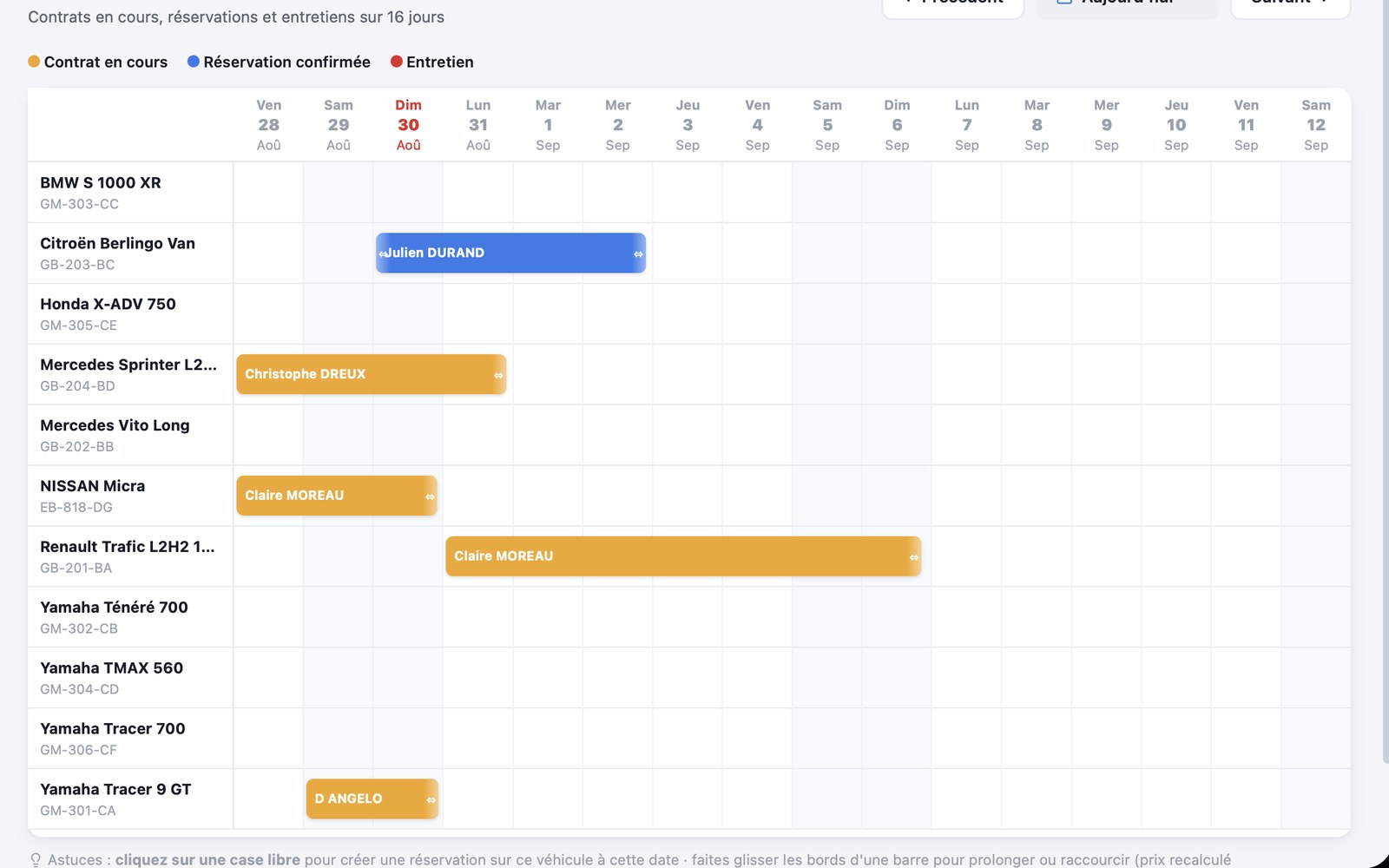Click resize handle on Renault Trafic Claire MOREAU bar

pyautogui.click(x=914, y=557)
